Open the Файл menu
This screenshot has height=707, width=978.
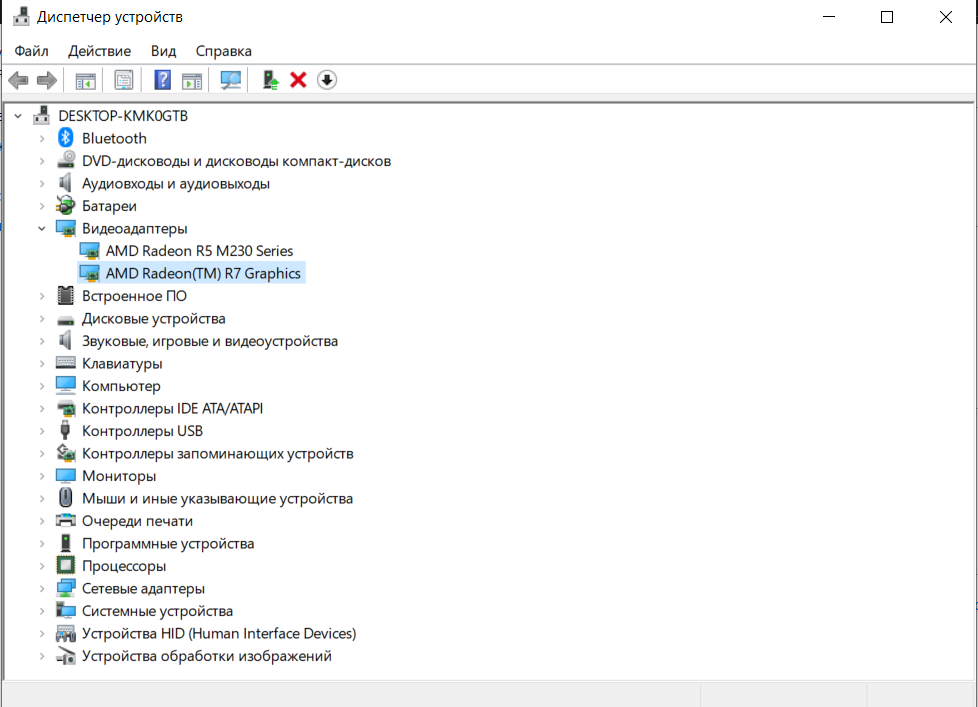click(31, 50)
